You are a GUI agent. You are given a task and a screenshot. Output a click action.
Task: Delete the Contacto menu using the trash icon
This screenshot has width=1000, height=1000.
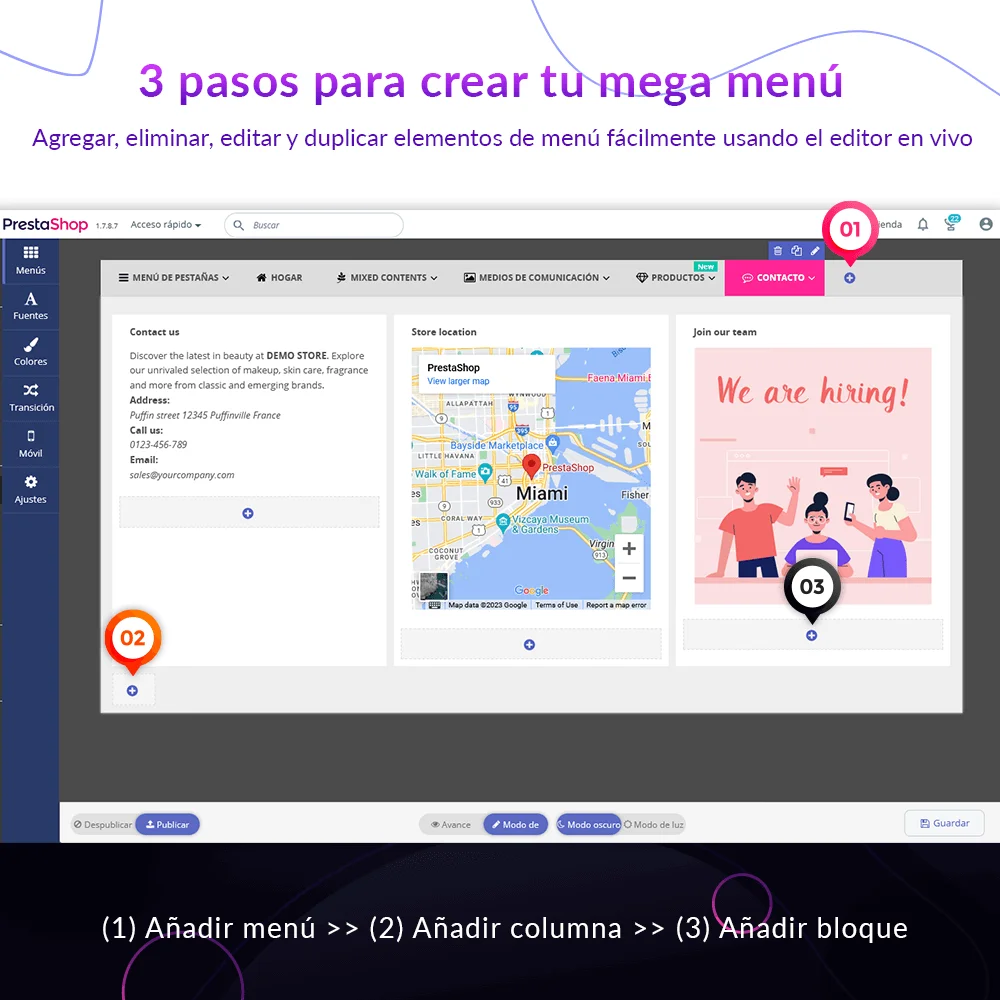(x=779, y=250)
